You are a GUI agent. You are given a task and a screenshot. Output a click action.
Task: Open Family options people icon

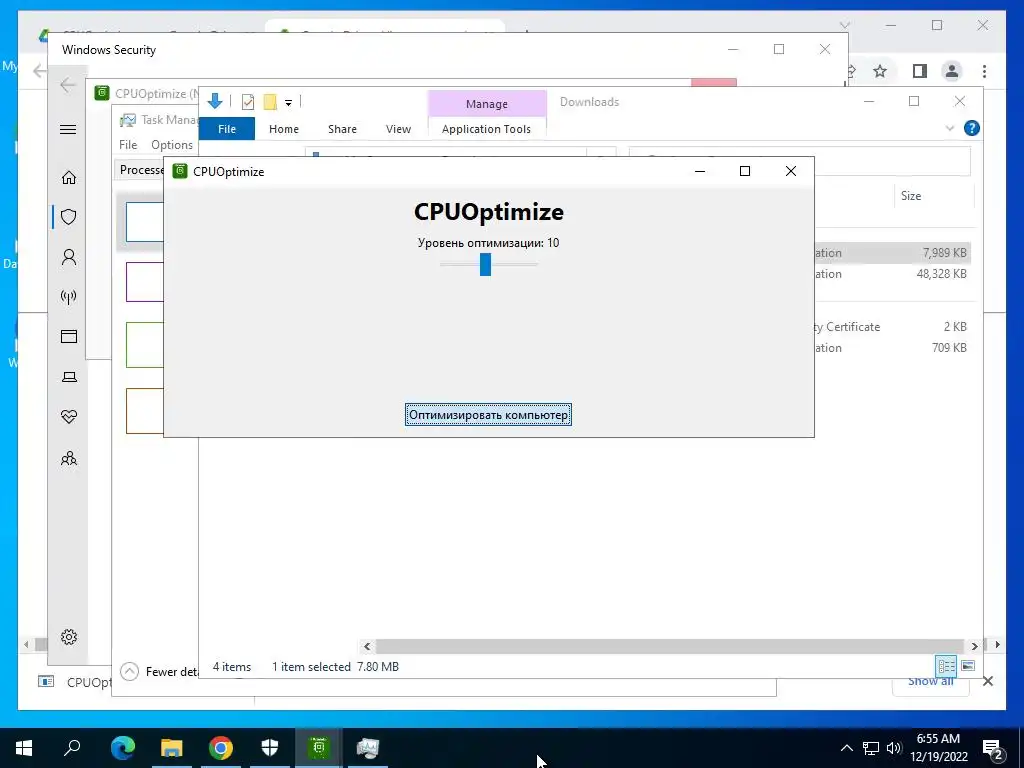coord(69,458)
